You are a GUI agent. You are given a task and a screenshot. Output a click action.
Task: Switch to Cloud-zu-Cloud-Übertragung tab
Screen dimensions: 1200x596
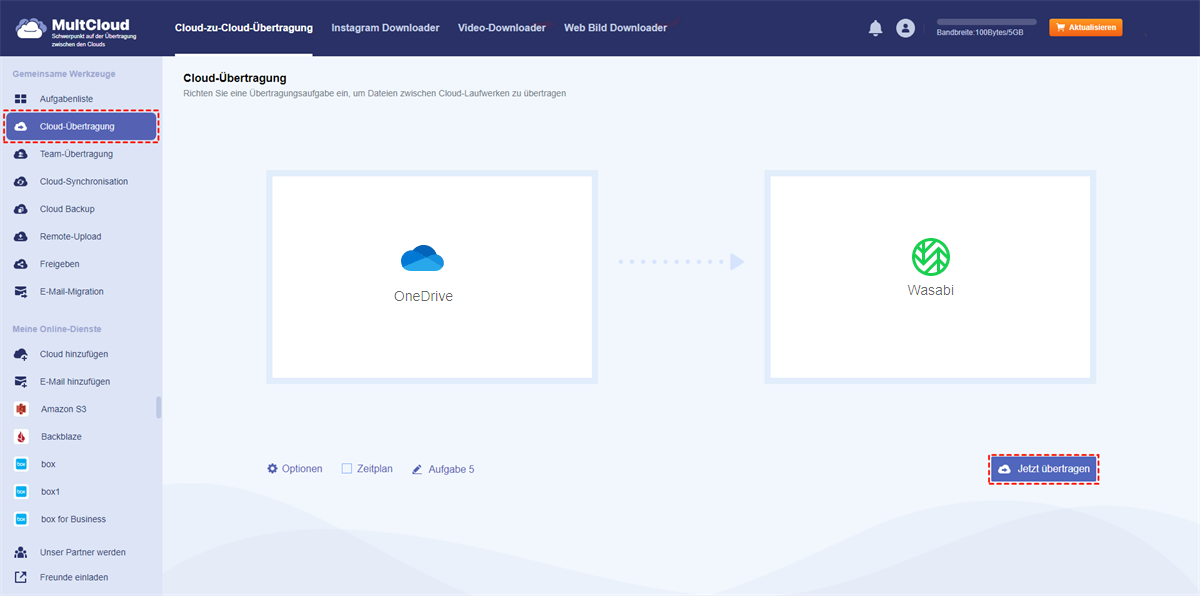click(243, 28)
